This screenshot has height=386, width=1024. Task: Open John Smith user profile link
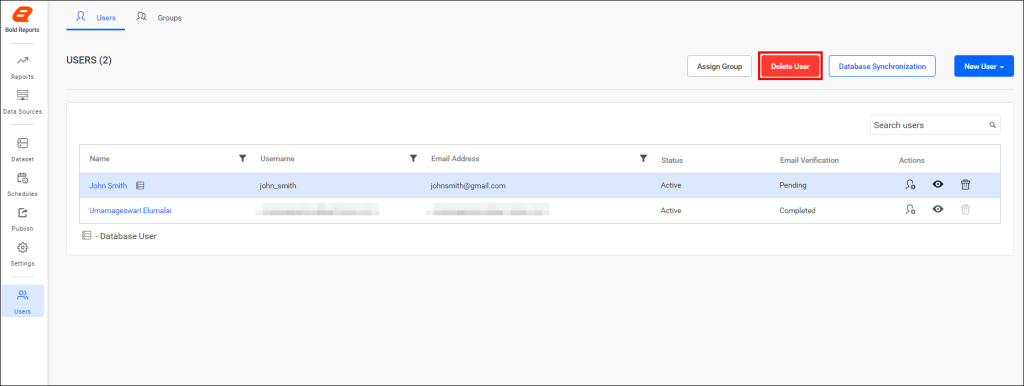pyautogui.click(x=108, y=185)
